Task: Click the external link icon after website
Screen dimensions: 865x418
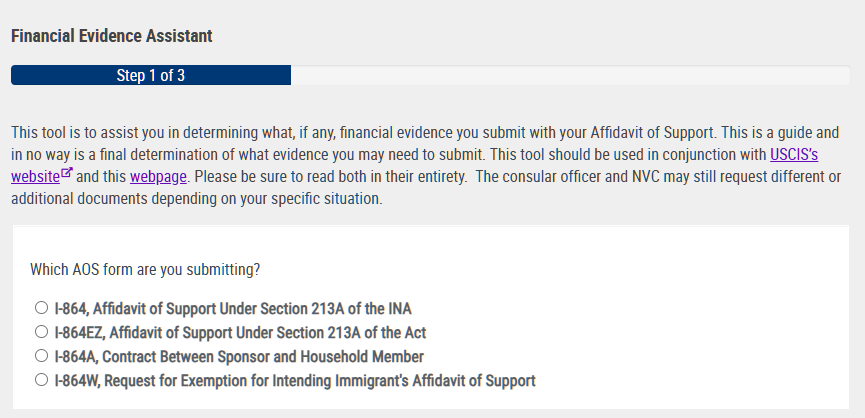Action: (67, 173)
